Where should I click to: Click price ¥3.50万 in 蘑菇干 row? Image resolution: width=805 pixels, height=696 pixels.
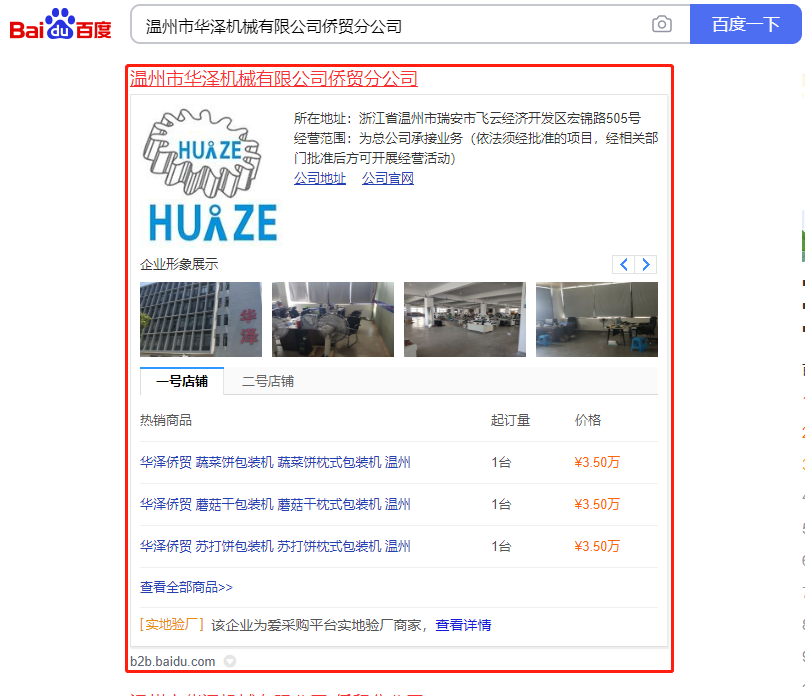(597, 505)
